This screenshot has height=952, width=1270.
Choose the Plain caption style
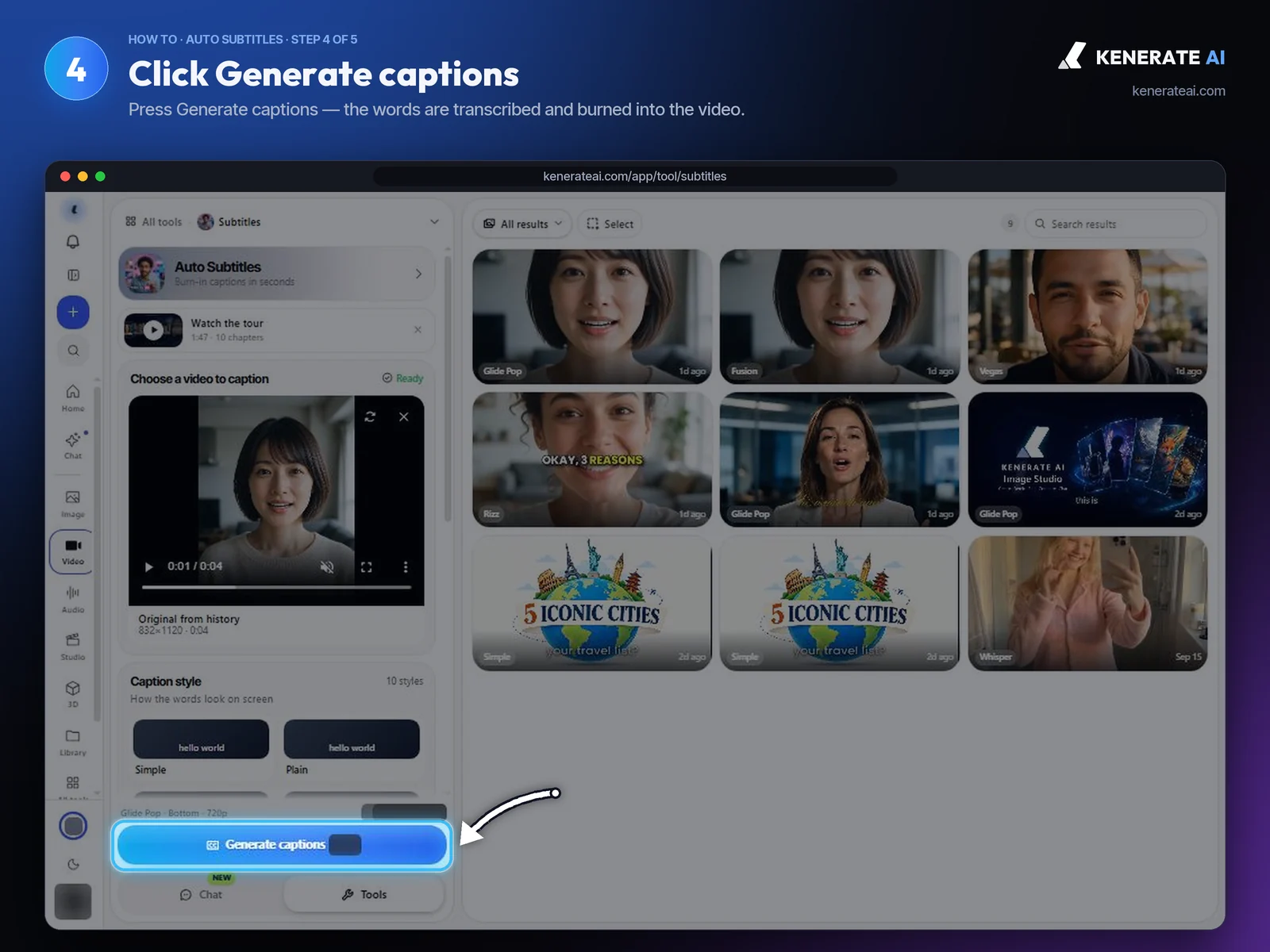(352, 739)
